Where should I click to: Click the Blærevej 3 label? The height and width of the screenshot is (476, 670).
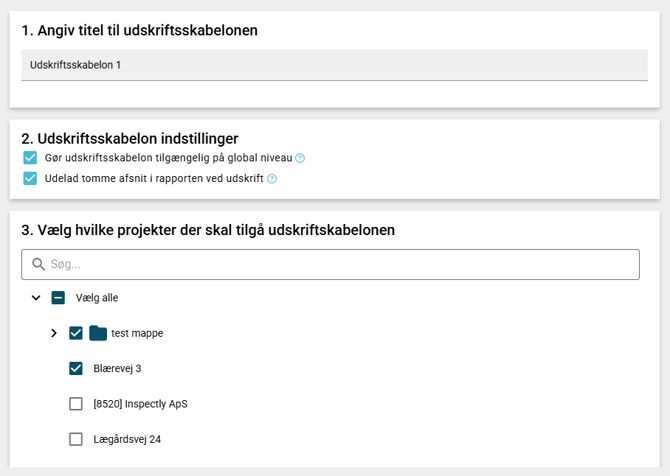tap(117, 368)
